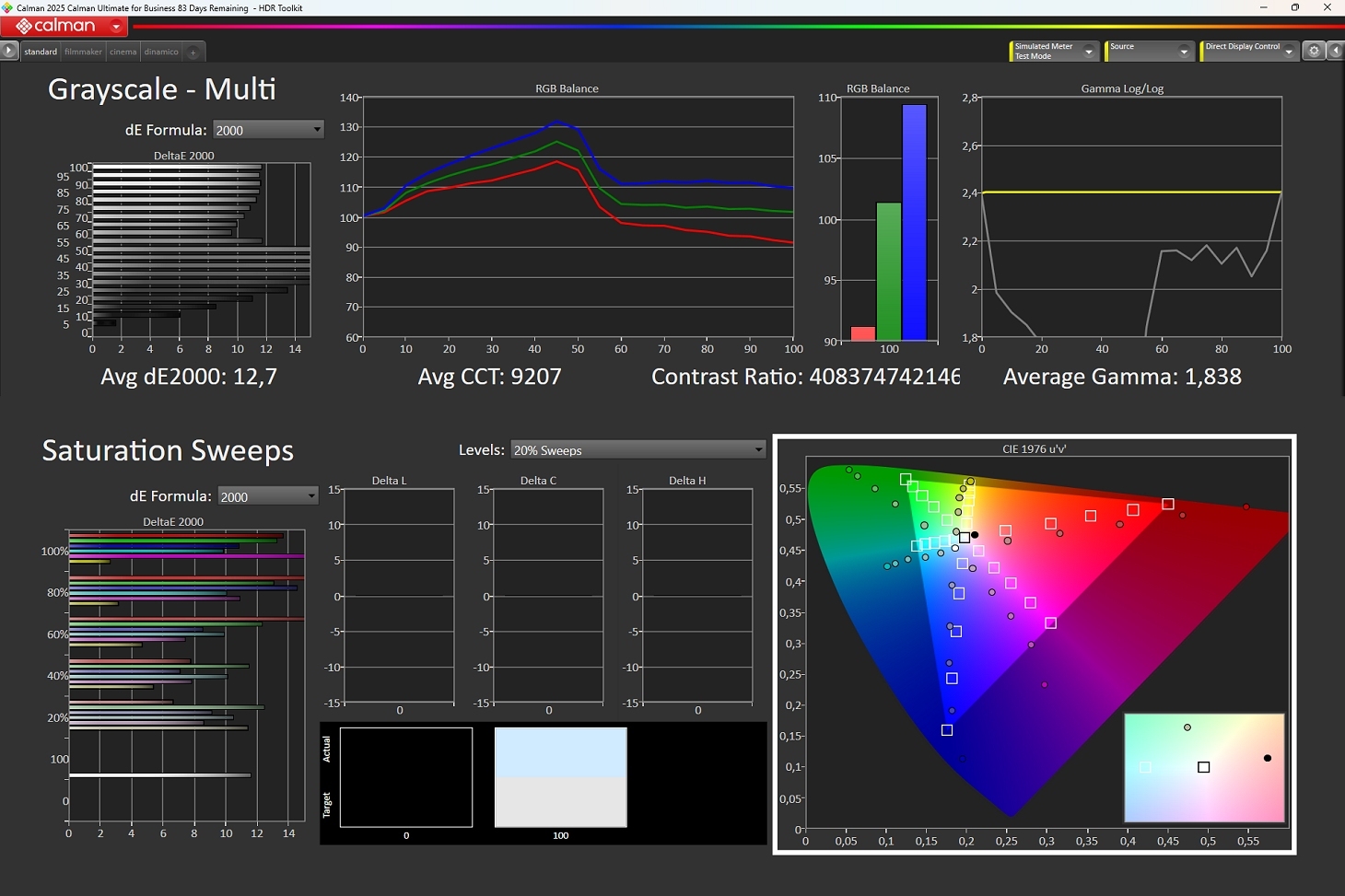Expand the right side panel arrow
This screenshot has height=896, width=1345.
[x=1335, y=52]
